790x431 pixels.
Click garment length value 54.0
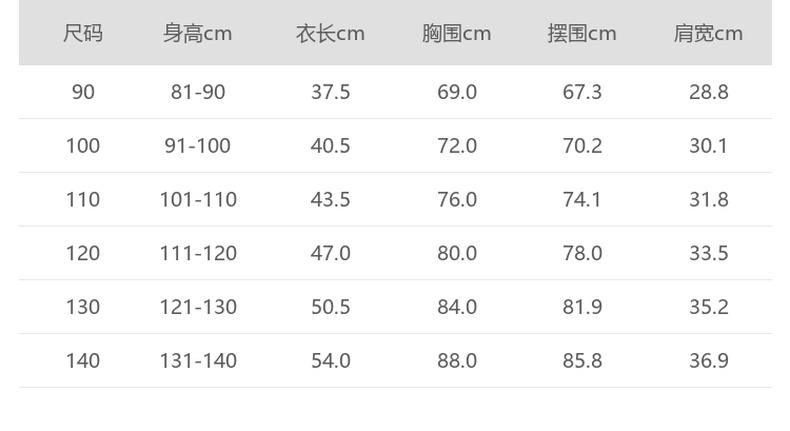tap(330, 361)
